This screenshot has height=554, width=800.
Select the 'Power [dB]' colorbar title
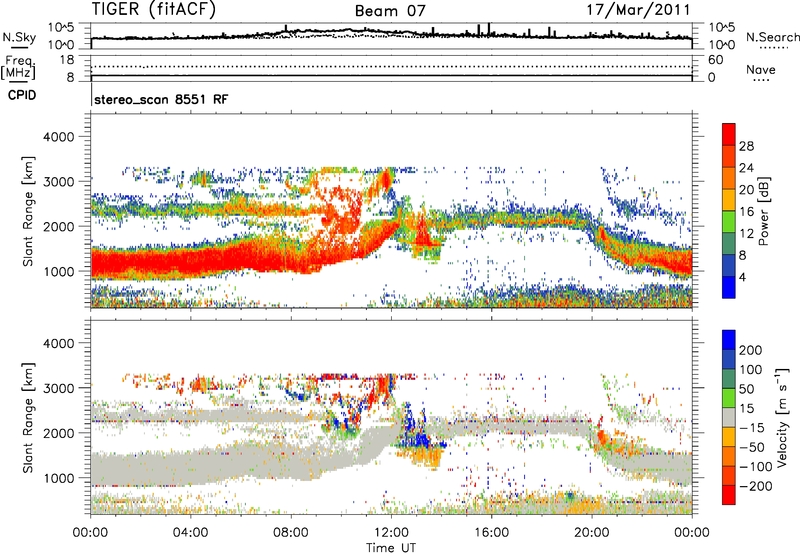[x=763, y=211]
